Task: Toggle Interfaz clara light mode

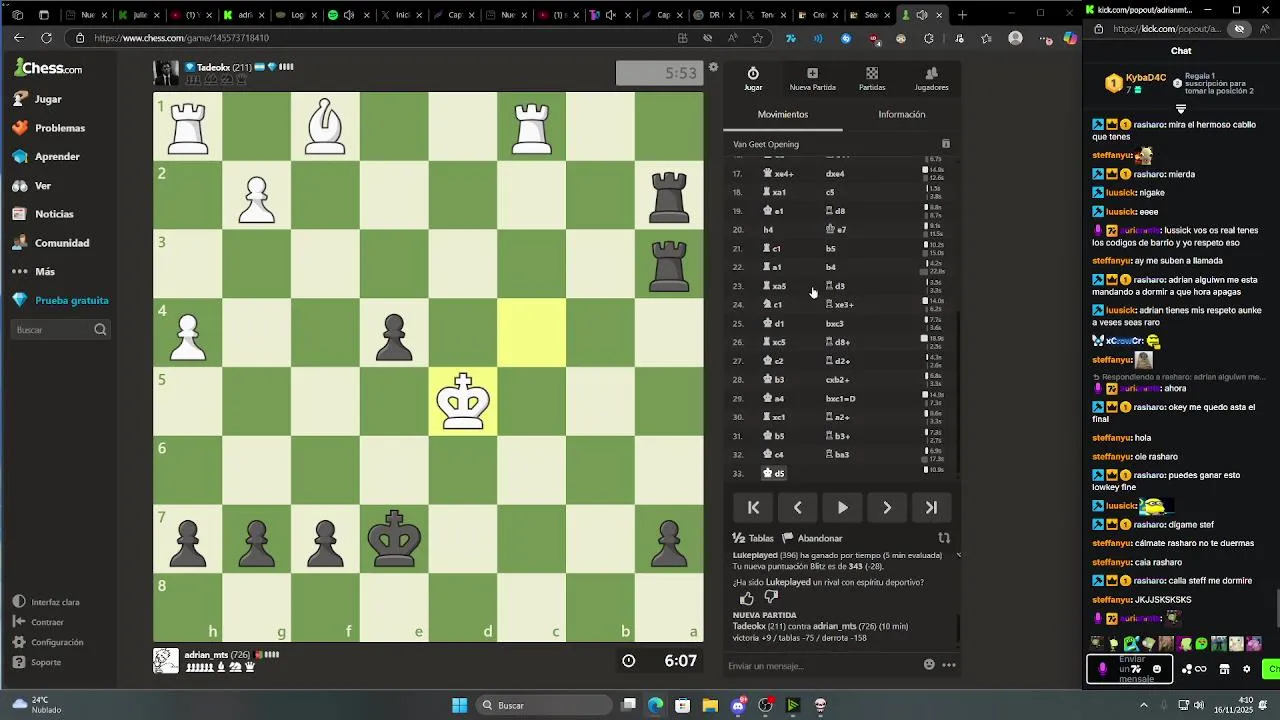Action: point(46,602)
